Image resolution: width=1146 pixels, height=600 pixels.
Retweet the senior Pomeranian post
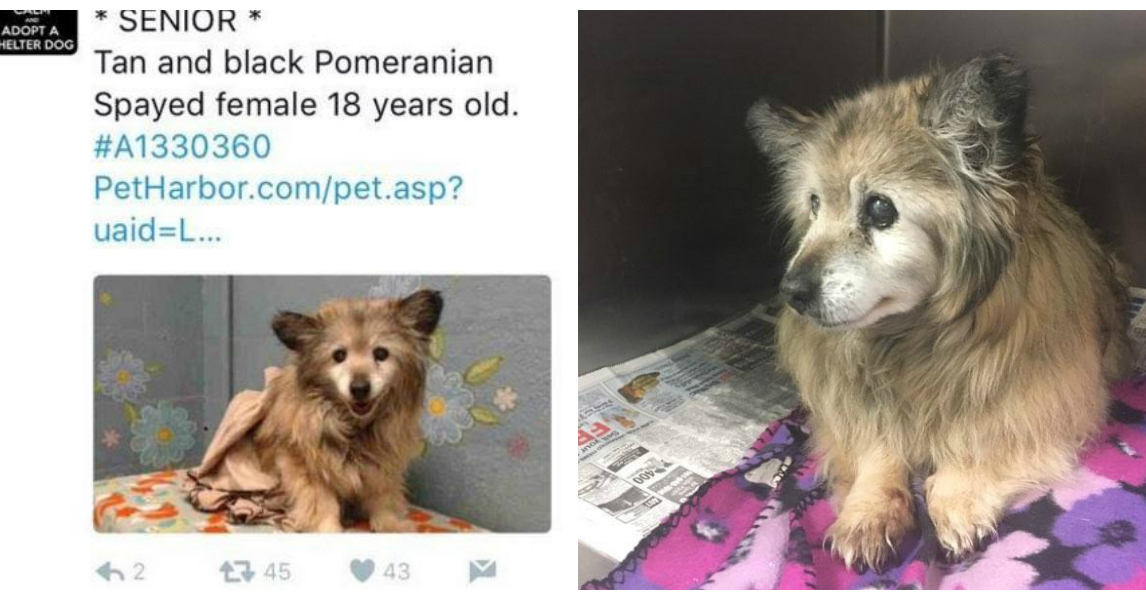[236, 571]
